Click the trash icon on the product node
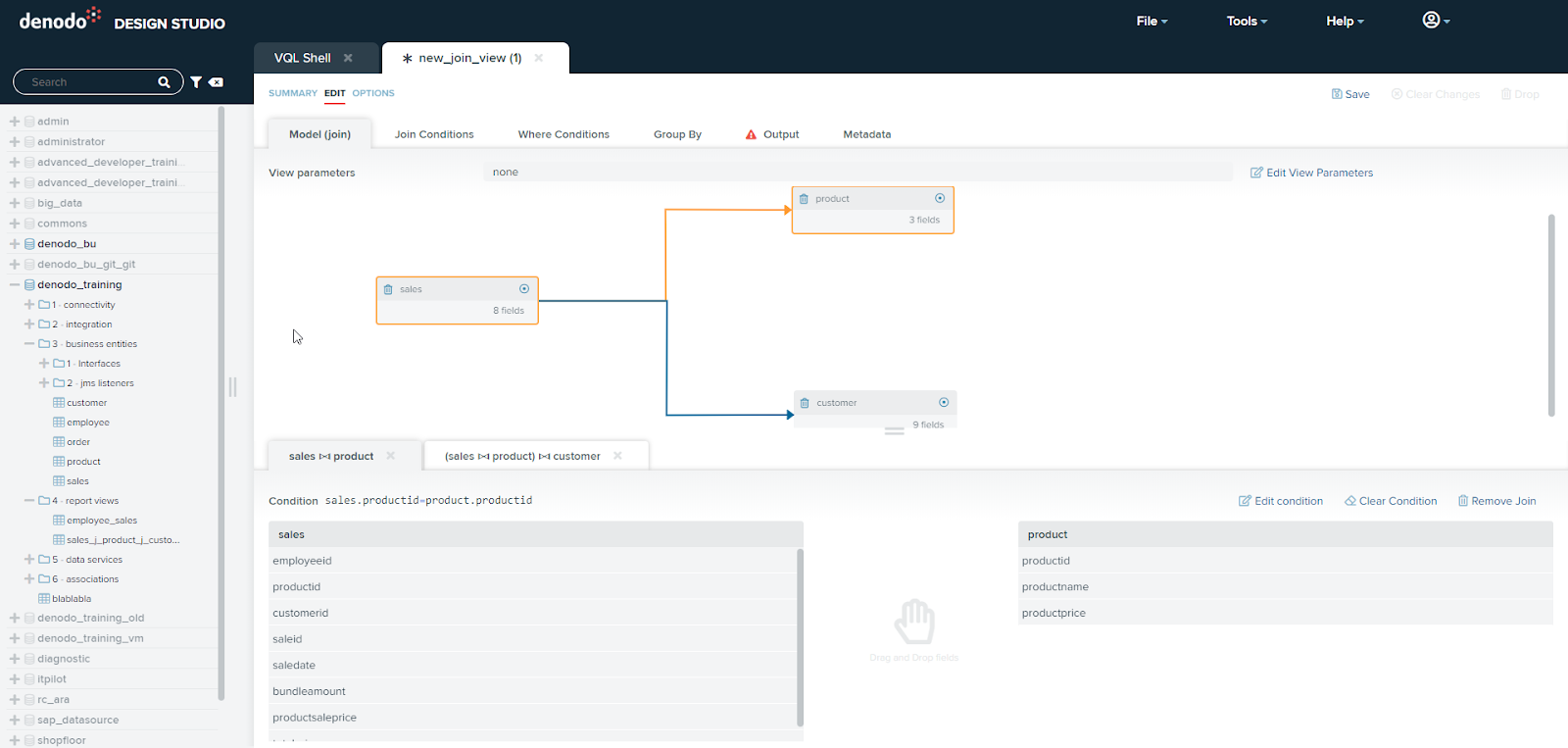1568x748 pixels. tap(804, 199)
